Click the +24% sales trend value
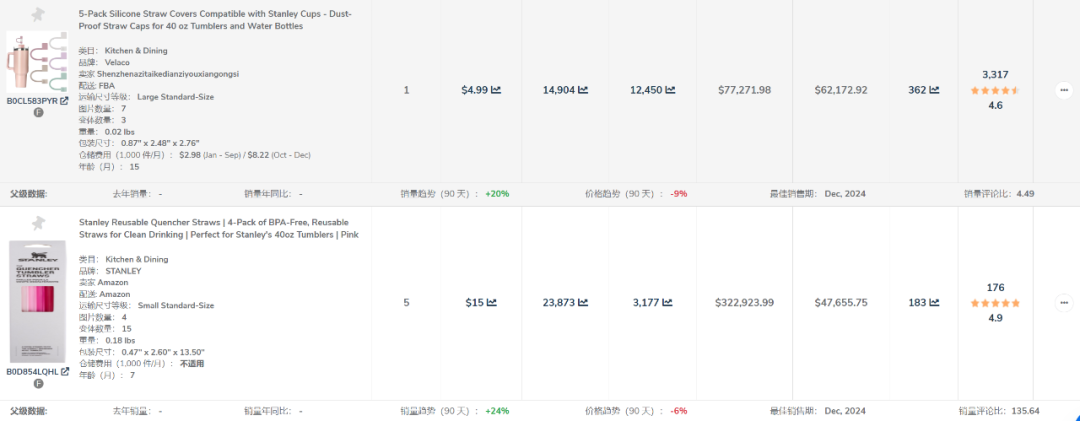 point(497,411)
